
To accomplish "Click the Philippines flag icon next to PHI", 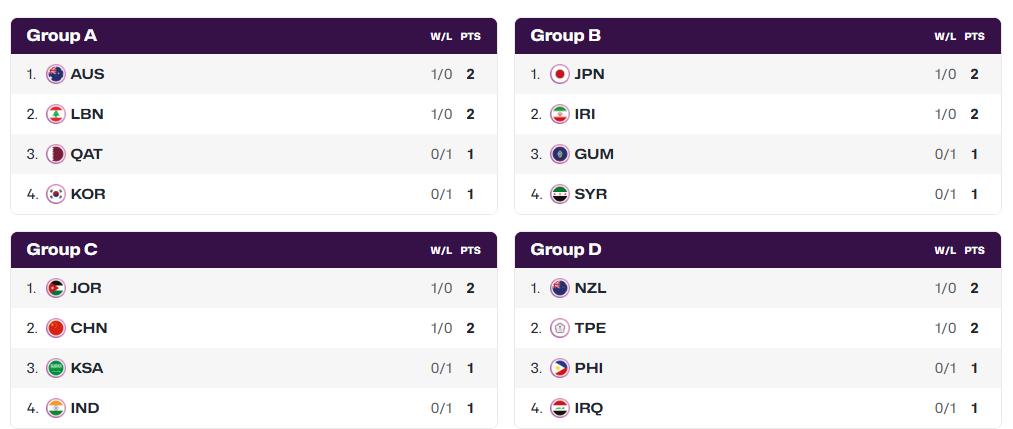I will (x=560, y=368).
